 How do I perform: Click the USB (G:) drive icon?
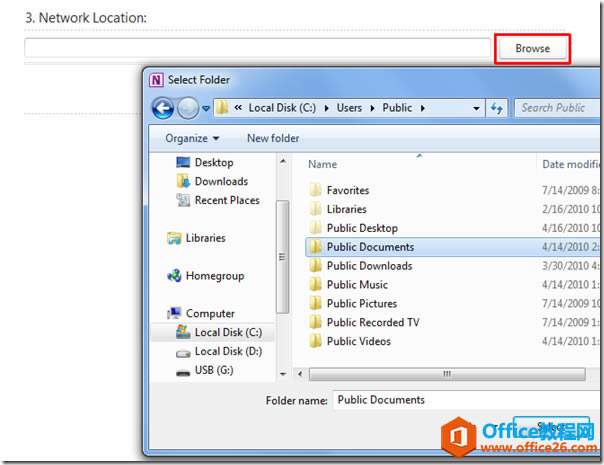pos(183,373)
